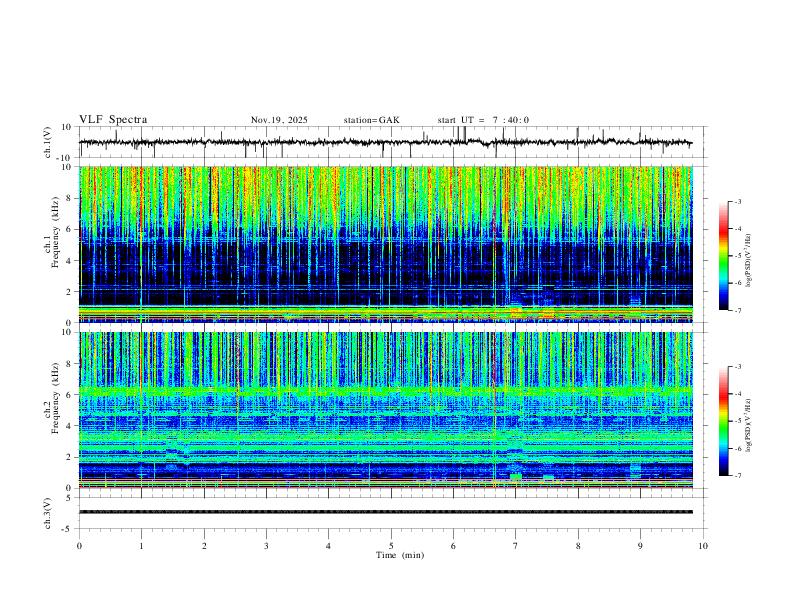This screenshot has width=792, height=612.
Task: Click the "-7" tick on the ch.2 colorbar
Action: point(737,475)
